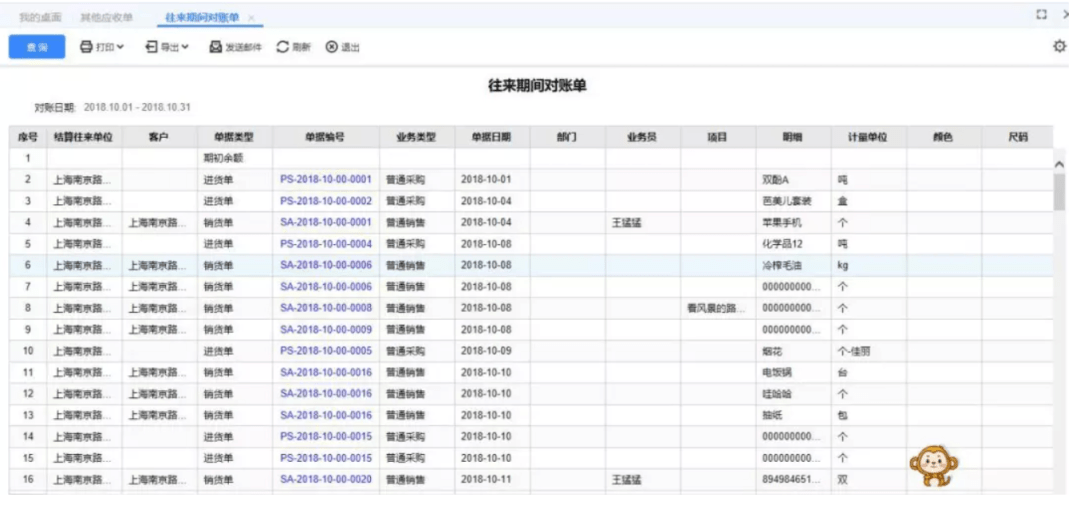Expand the 打印 dropdown arrow
Screen dimensions: 1080x517
tap(120, 47)
